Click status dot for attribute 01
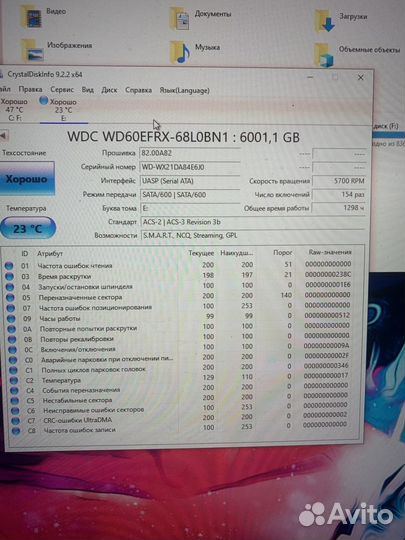Screen dimensions: 405x540 tap(9, 266)
